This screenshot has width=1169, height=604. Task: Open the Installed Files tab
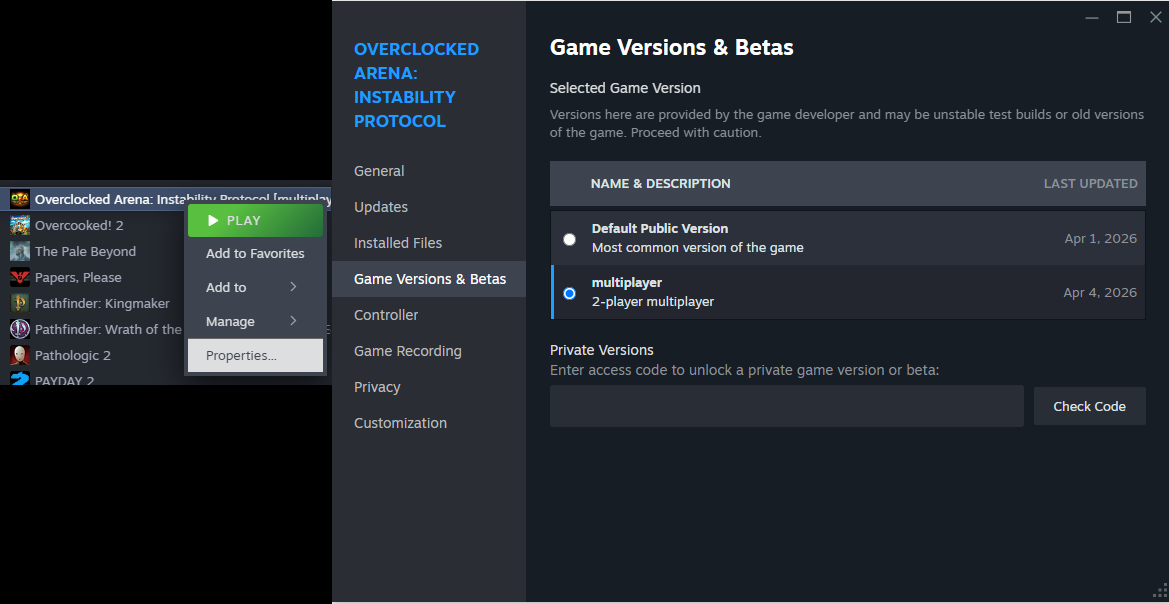coord(429,243)
